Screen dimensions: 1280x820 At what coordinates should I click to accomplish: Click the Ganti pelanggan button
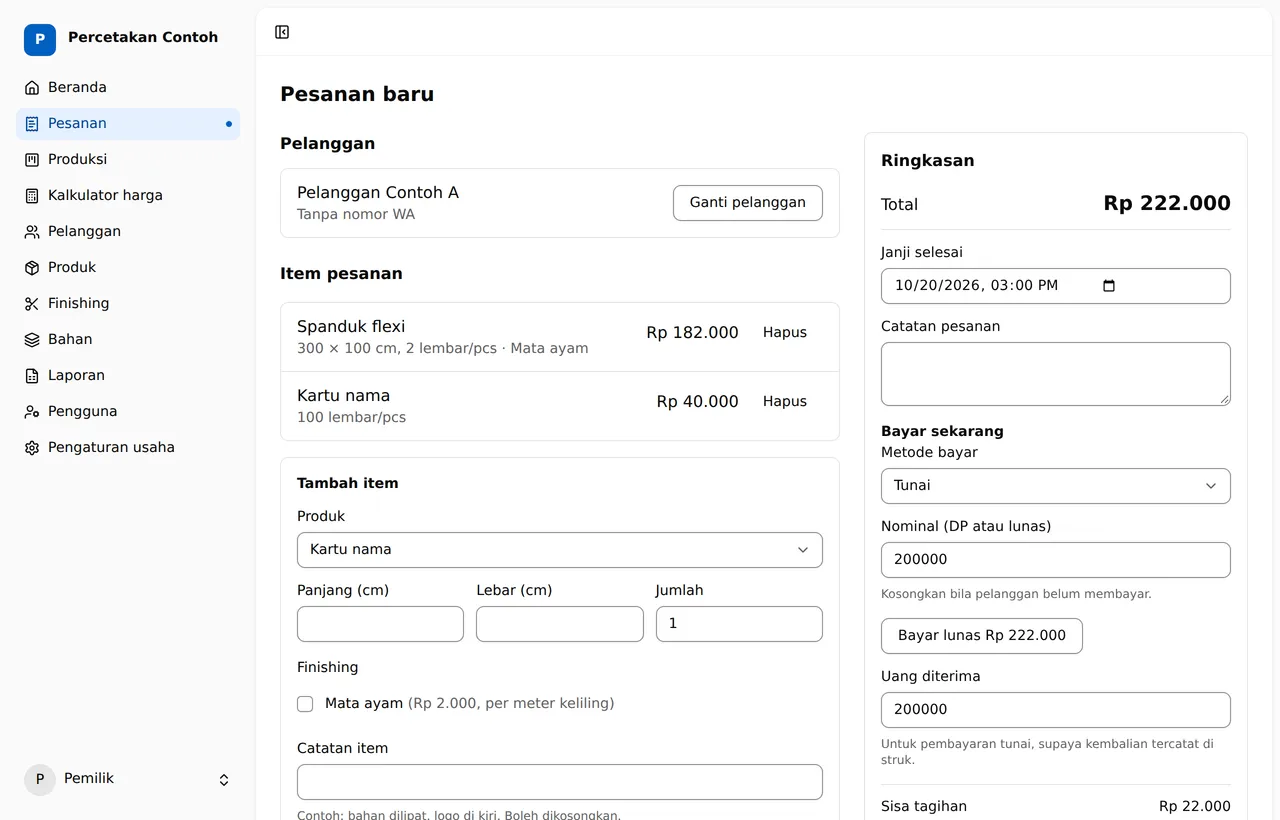click(x=748, y=203)
